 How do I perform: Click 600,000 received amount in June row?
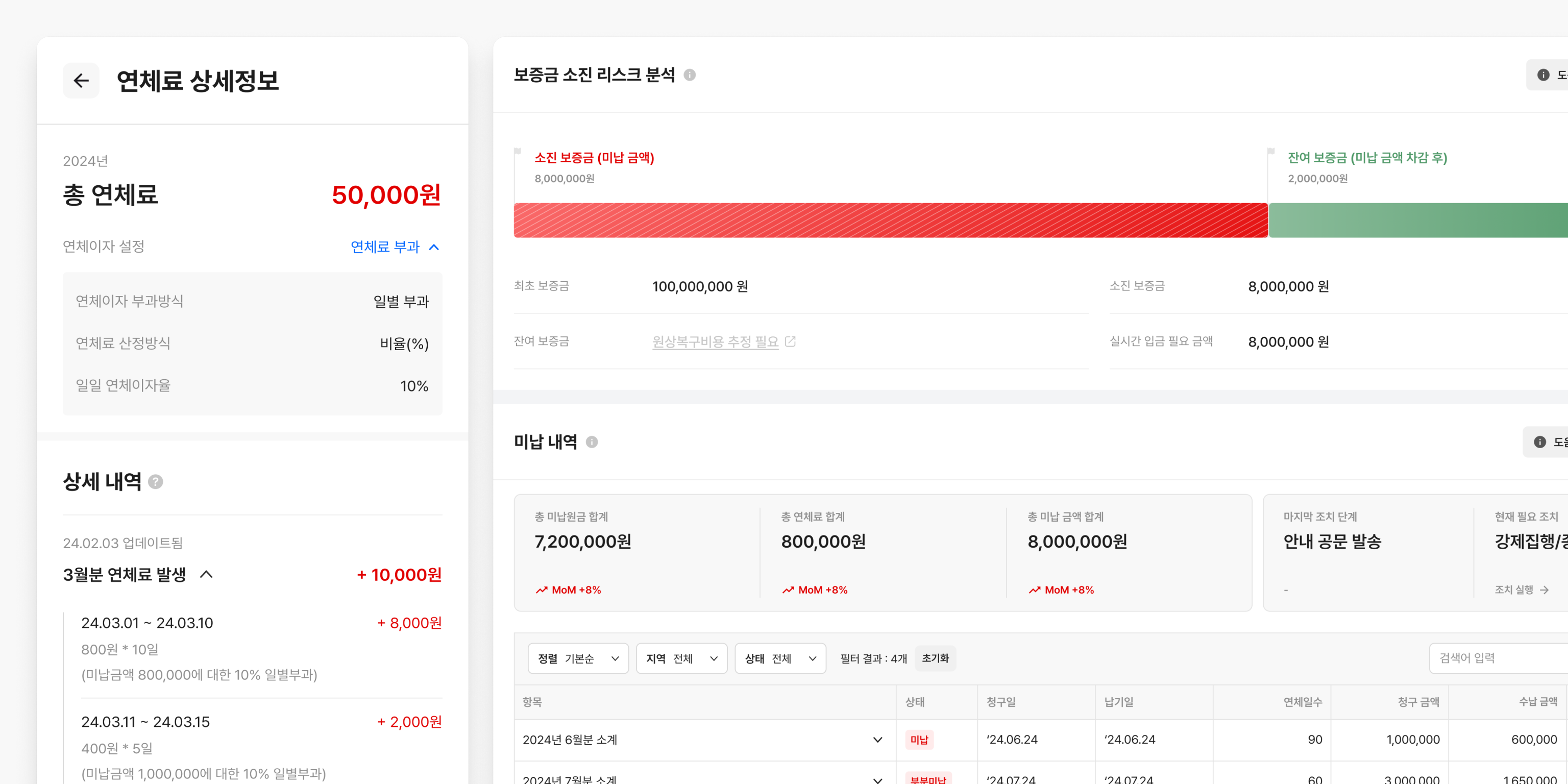(x=1534, y=740)
